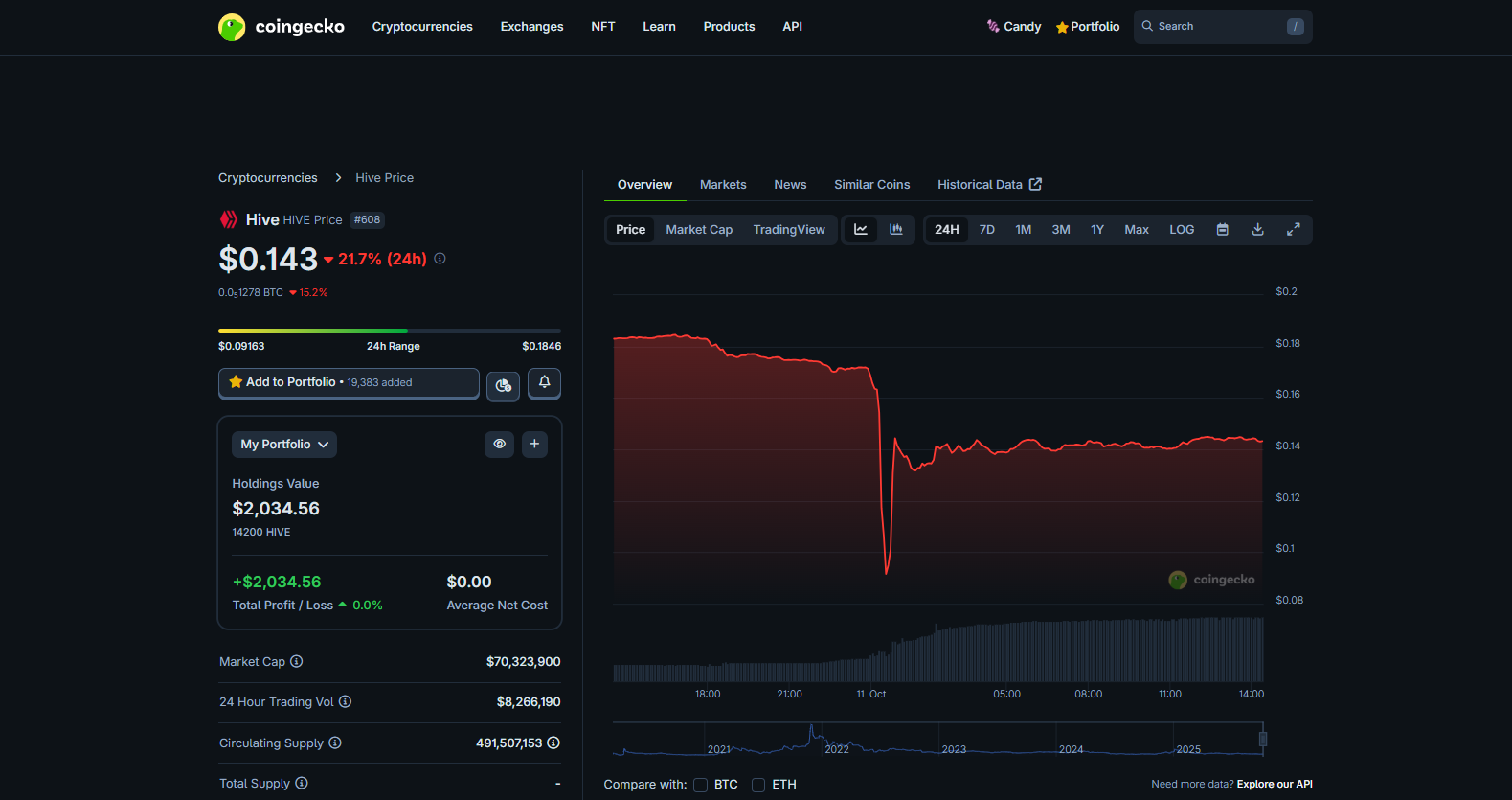Click the Add to Portfolio button
This screenshot has width=1512, height=800.
[349, 382]
